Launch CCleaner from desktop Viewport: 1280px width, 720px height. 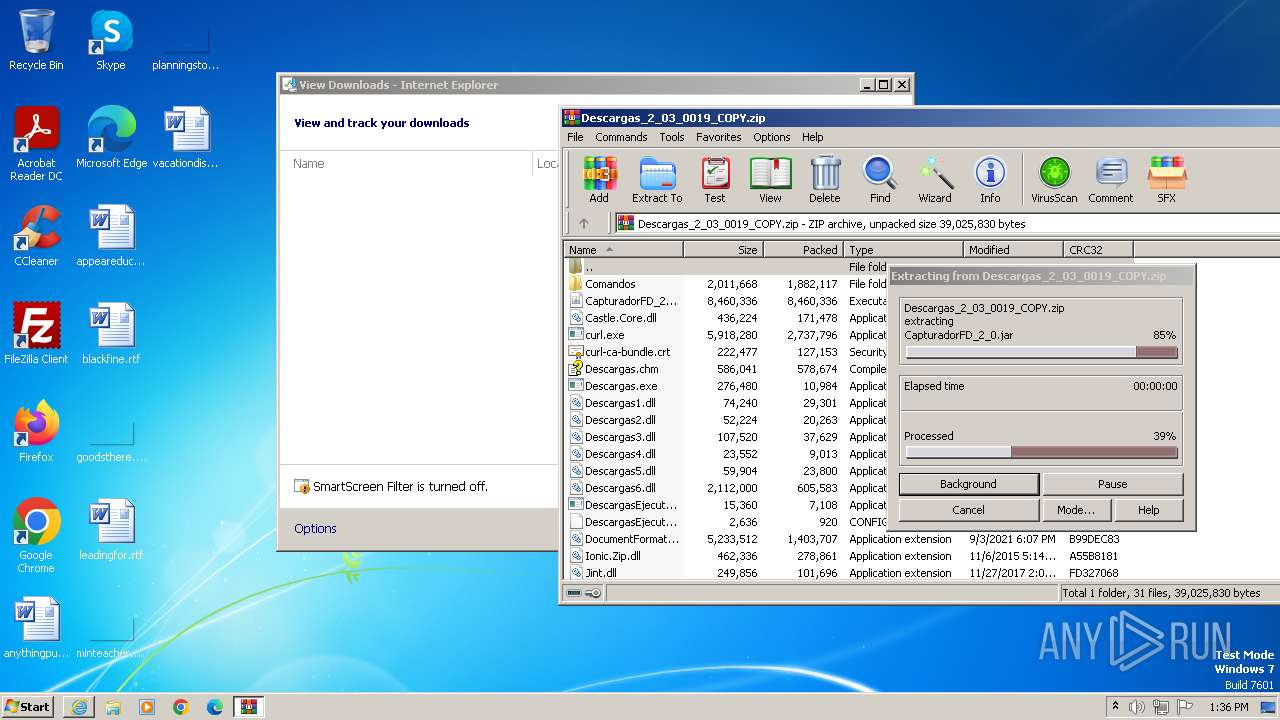36,236
